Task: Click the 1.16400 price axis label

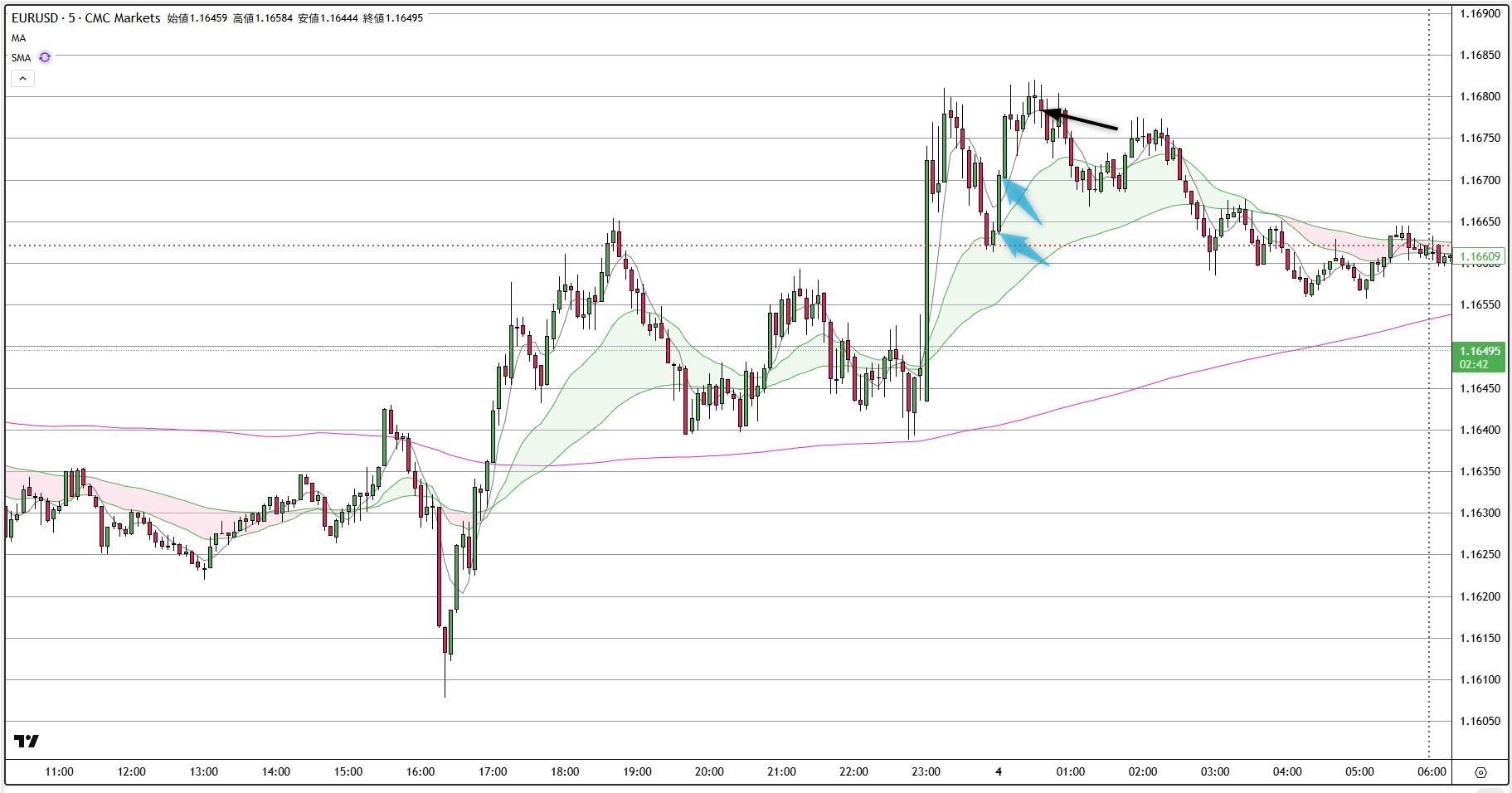Action: point(1480,430)
